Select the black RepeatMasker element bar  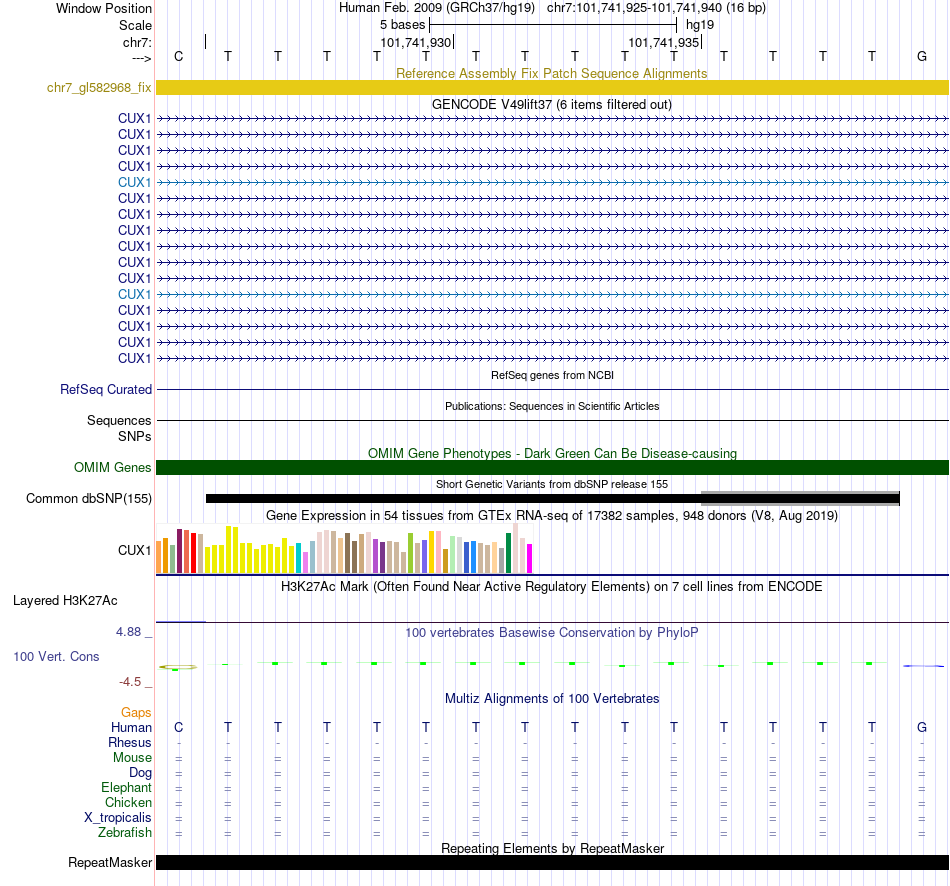click(x=552, y=862)
